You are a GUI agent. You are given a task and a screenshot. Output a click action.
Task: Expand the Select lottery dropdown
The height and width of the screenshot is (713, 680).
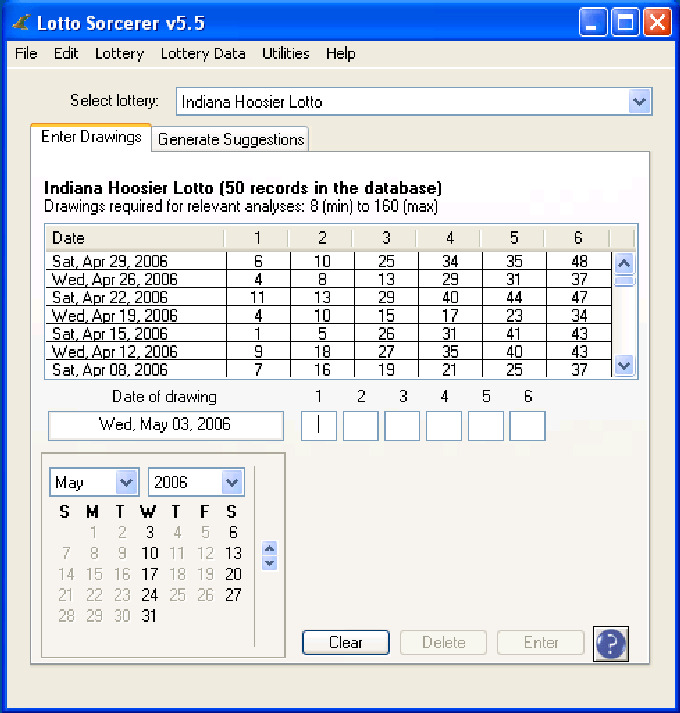tap(639, 101)
